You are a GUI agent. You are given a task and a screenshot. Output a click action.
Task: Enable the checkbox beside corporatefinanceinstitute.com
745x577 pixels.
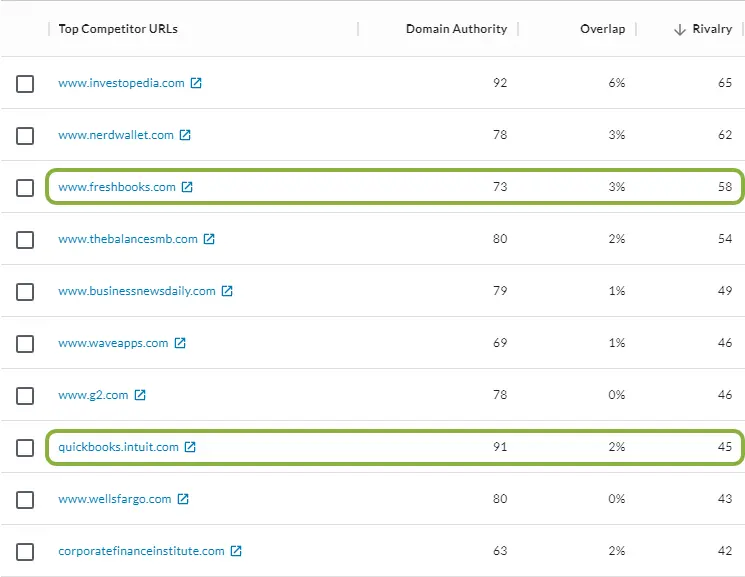tap(25, 552)
